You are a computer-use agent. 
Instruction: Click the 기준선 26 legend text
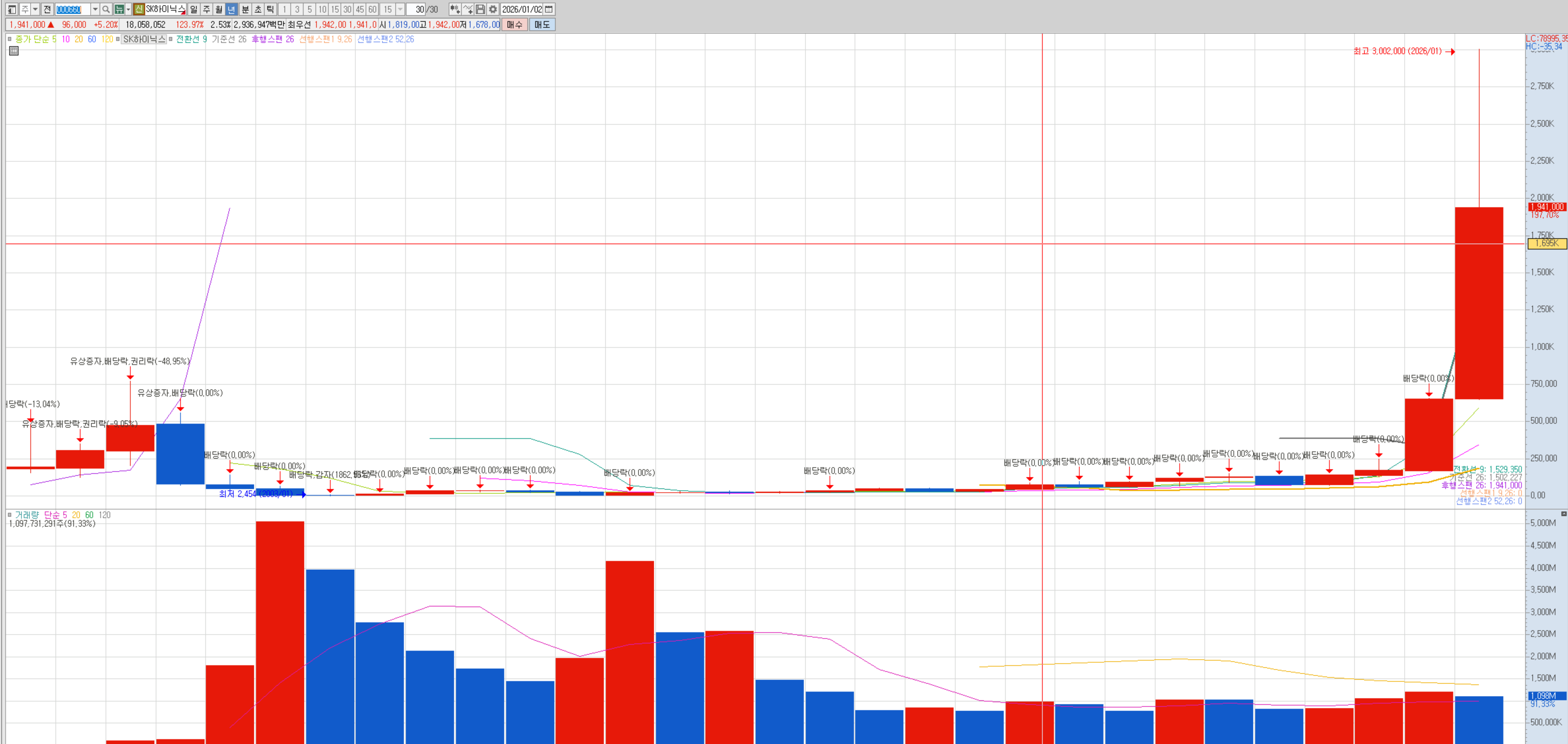(x=229, y=39)
